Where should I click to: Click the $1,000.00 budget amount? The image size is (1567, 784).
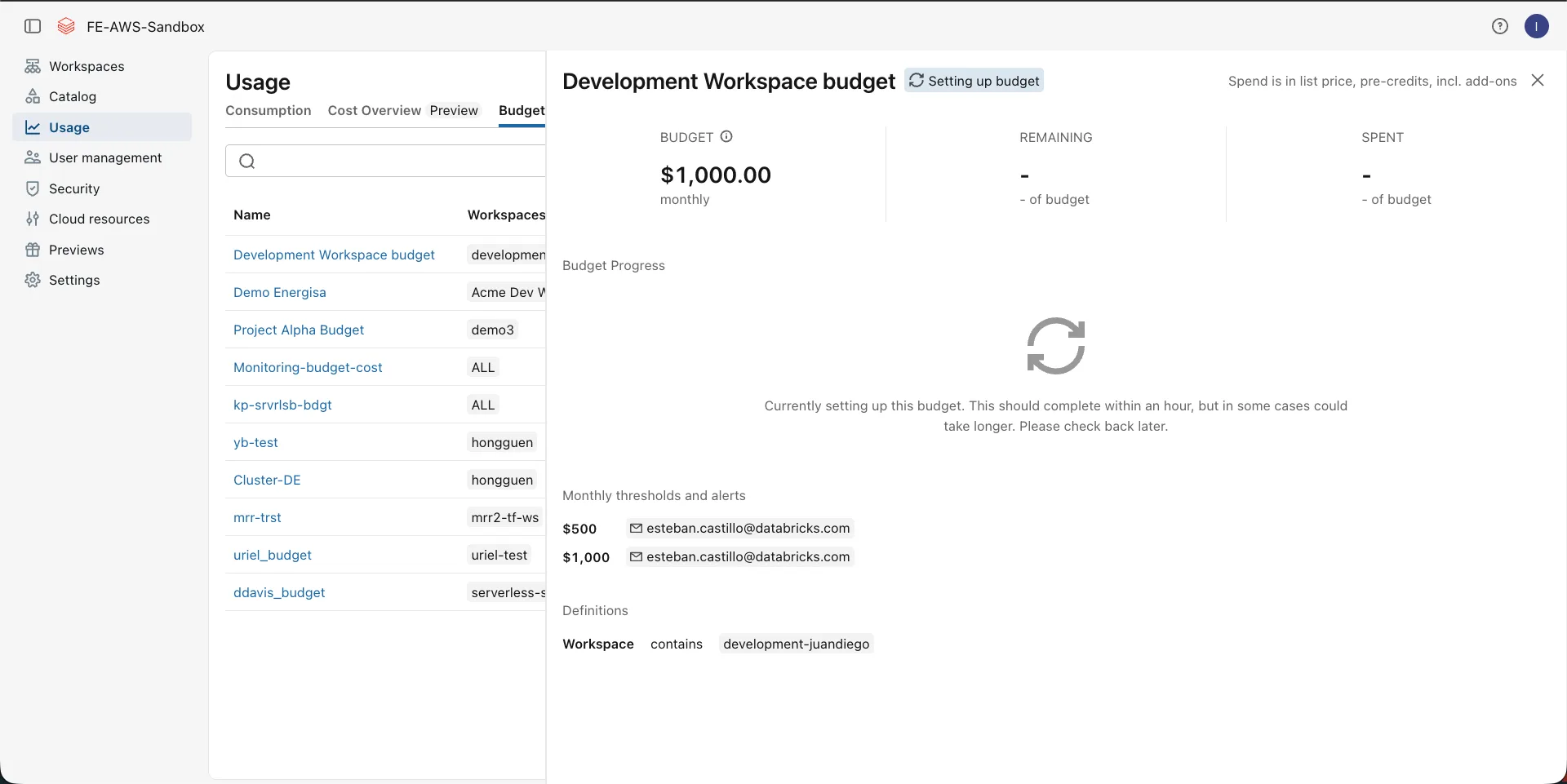(716, 175)
